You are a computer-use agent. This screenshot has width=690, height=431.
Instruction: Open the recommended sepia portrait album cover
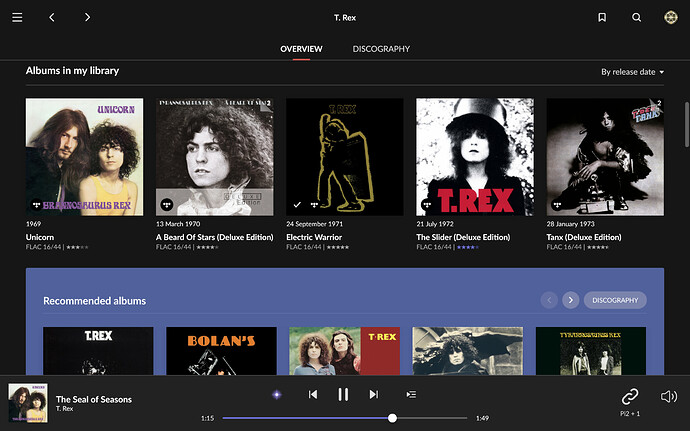(x=468, y=351)
